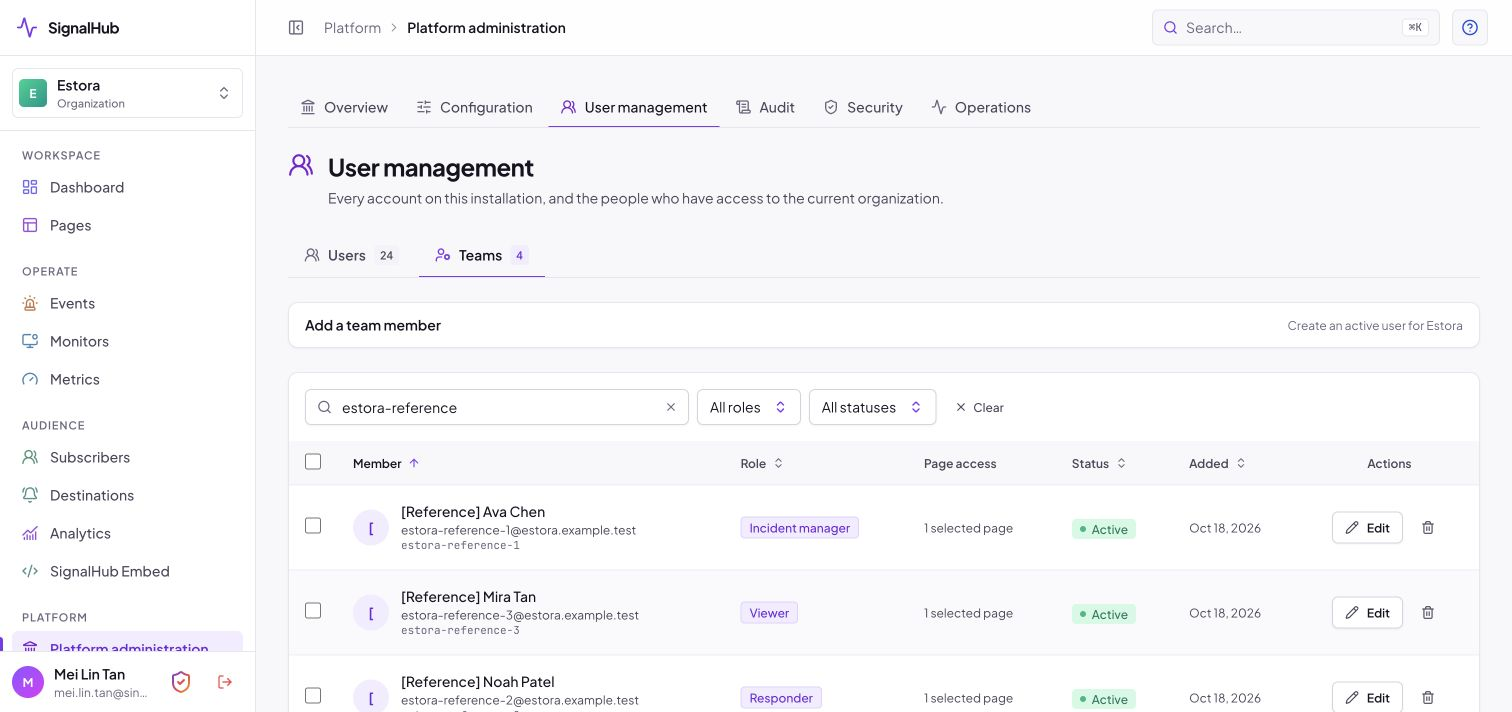The width and height of the screenshot is (1512, 712).
Task: Open the All roles filter dropdown
Action: pyautogui.click(x=749, y=407)
